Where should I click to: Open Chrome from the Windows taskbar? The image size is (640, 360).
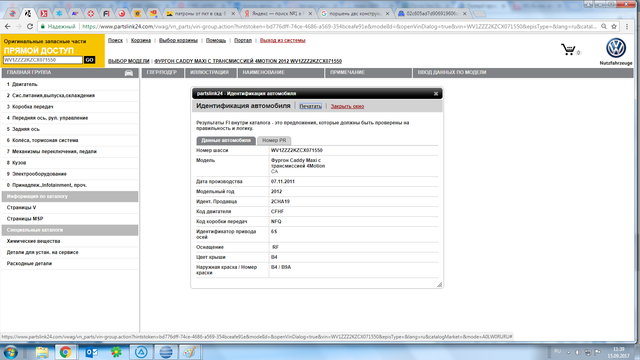65,352
